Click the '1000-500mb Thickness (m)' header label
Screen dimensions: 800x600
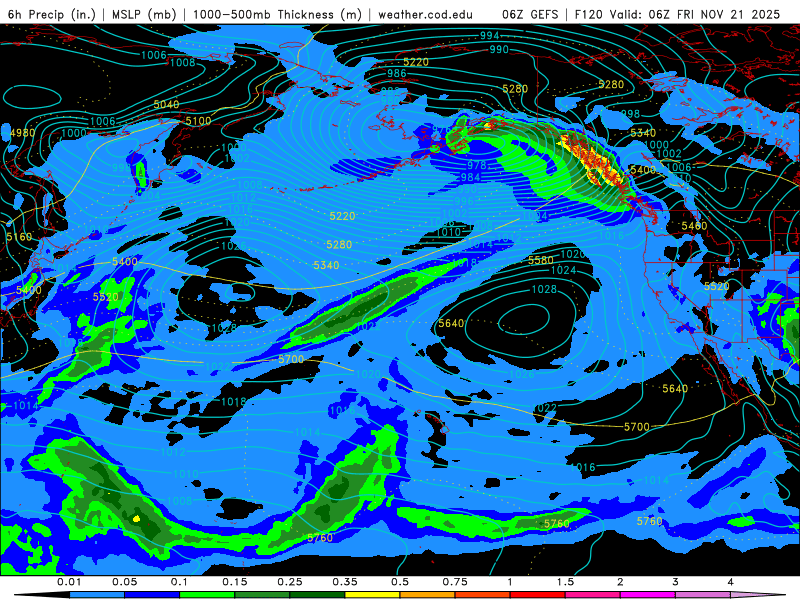point(278,14)
